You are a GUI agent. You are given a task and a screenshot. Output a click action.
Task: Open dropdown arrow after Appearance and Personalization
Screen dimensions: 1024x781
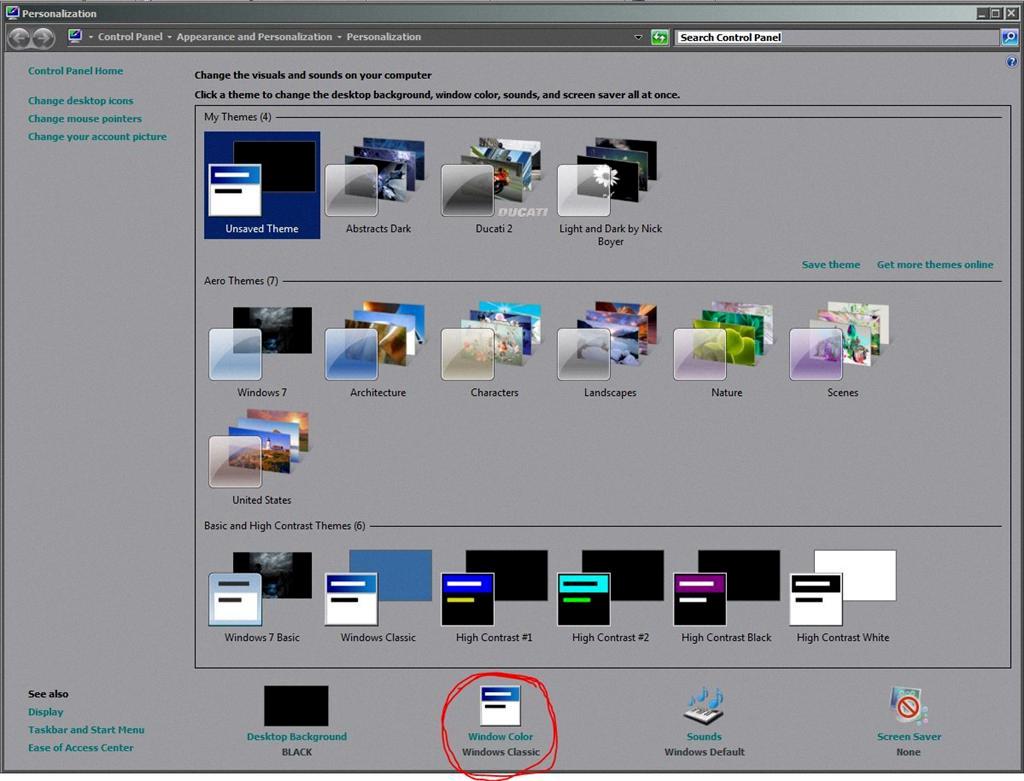[x=339, y=37]
